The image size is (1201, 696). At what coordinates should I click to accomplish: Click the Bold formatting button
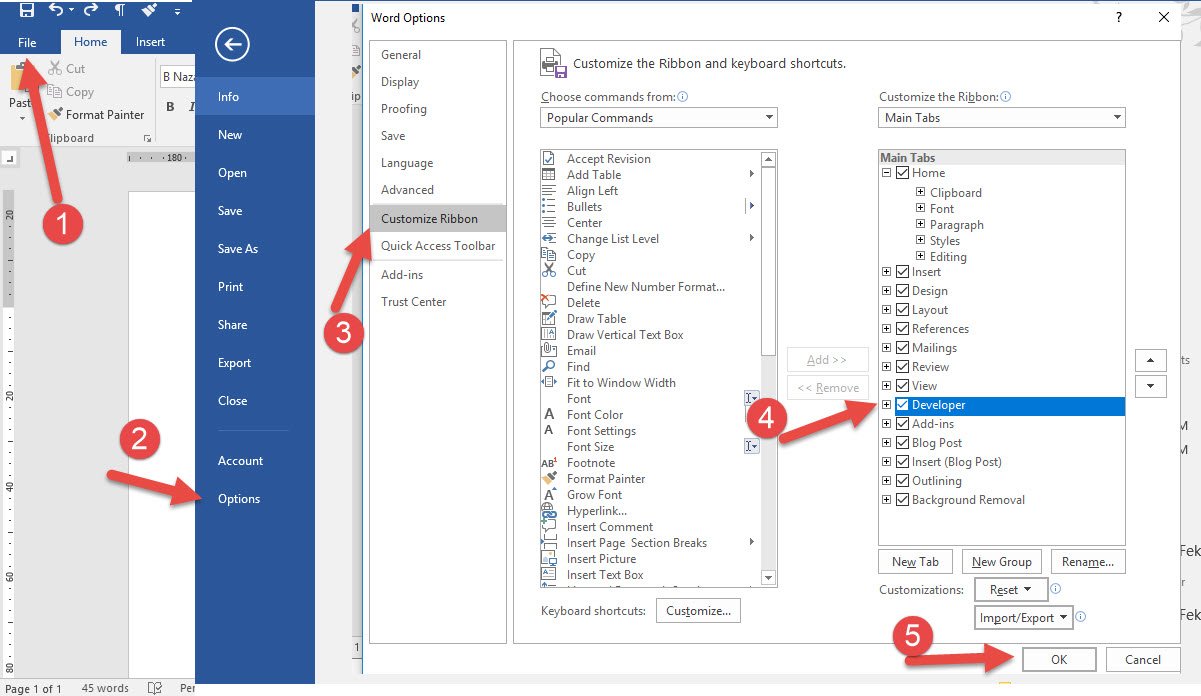tap(170, 107)
